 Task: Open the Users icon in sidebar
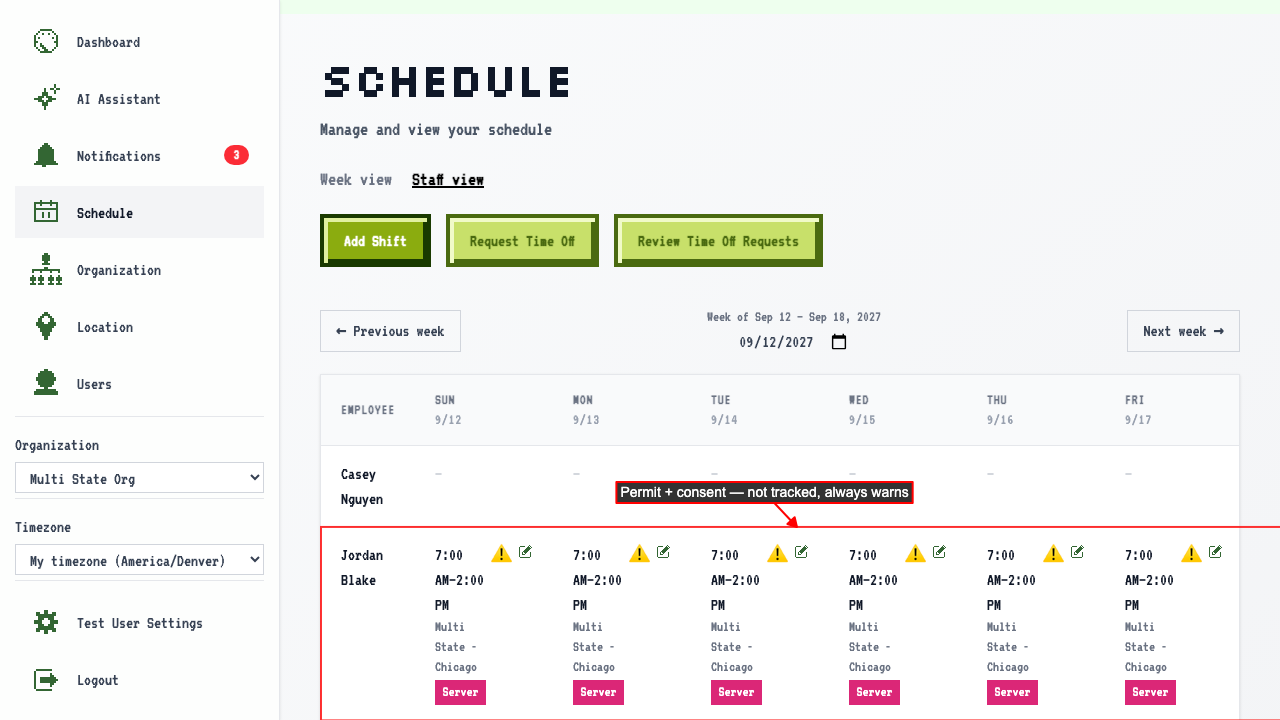point(46,384)
